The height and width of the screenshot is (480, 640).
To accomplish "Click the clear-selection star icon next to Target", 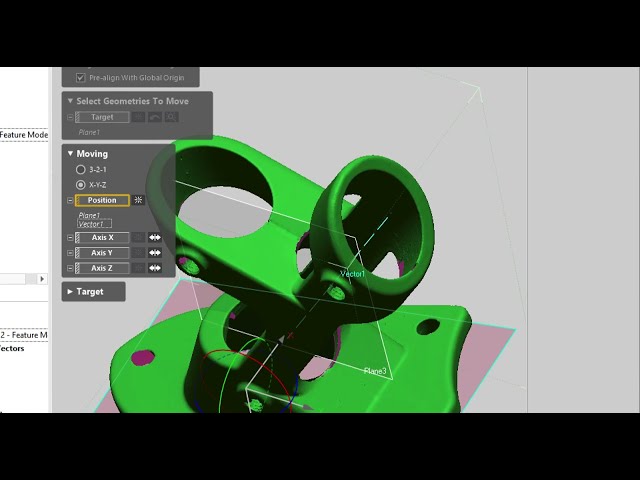I will point(138,117).
